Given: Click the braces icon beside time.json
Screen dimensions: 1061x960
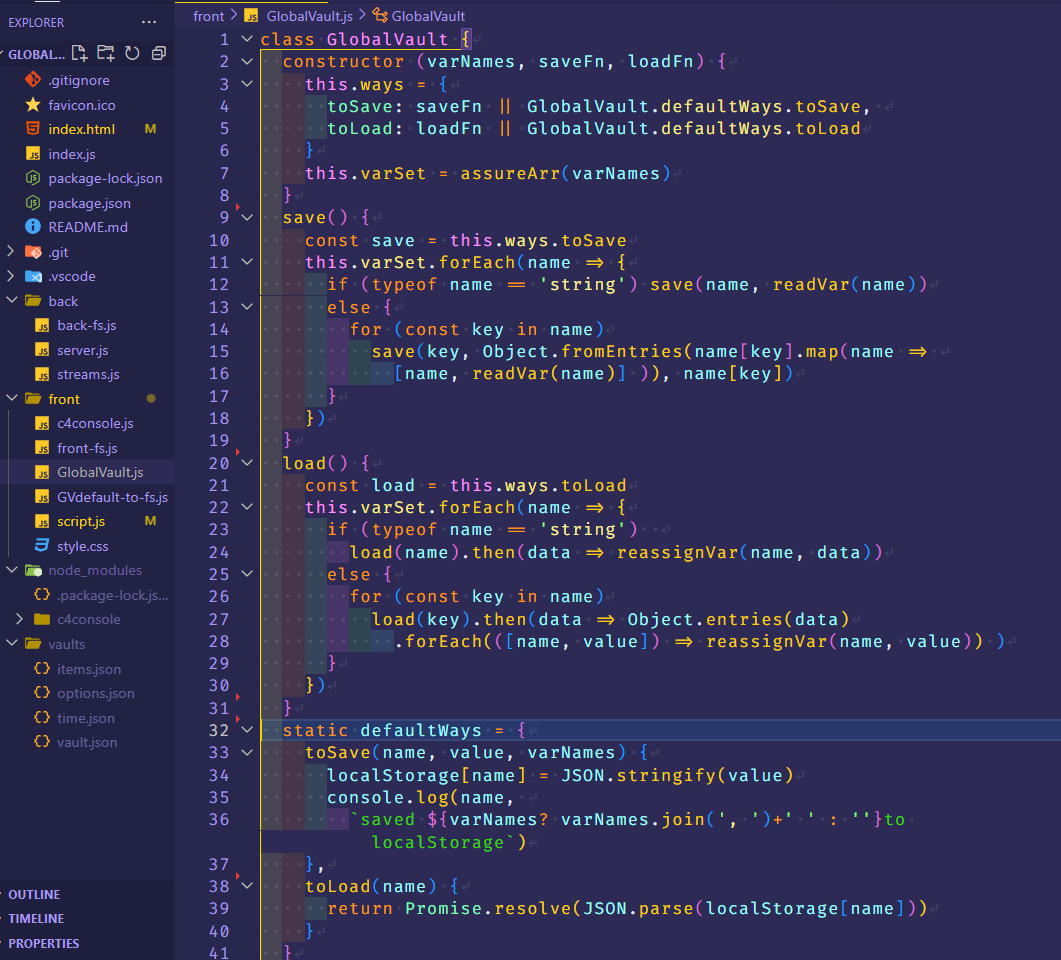Looking at the screenshot, I should click(42, 717).
